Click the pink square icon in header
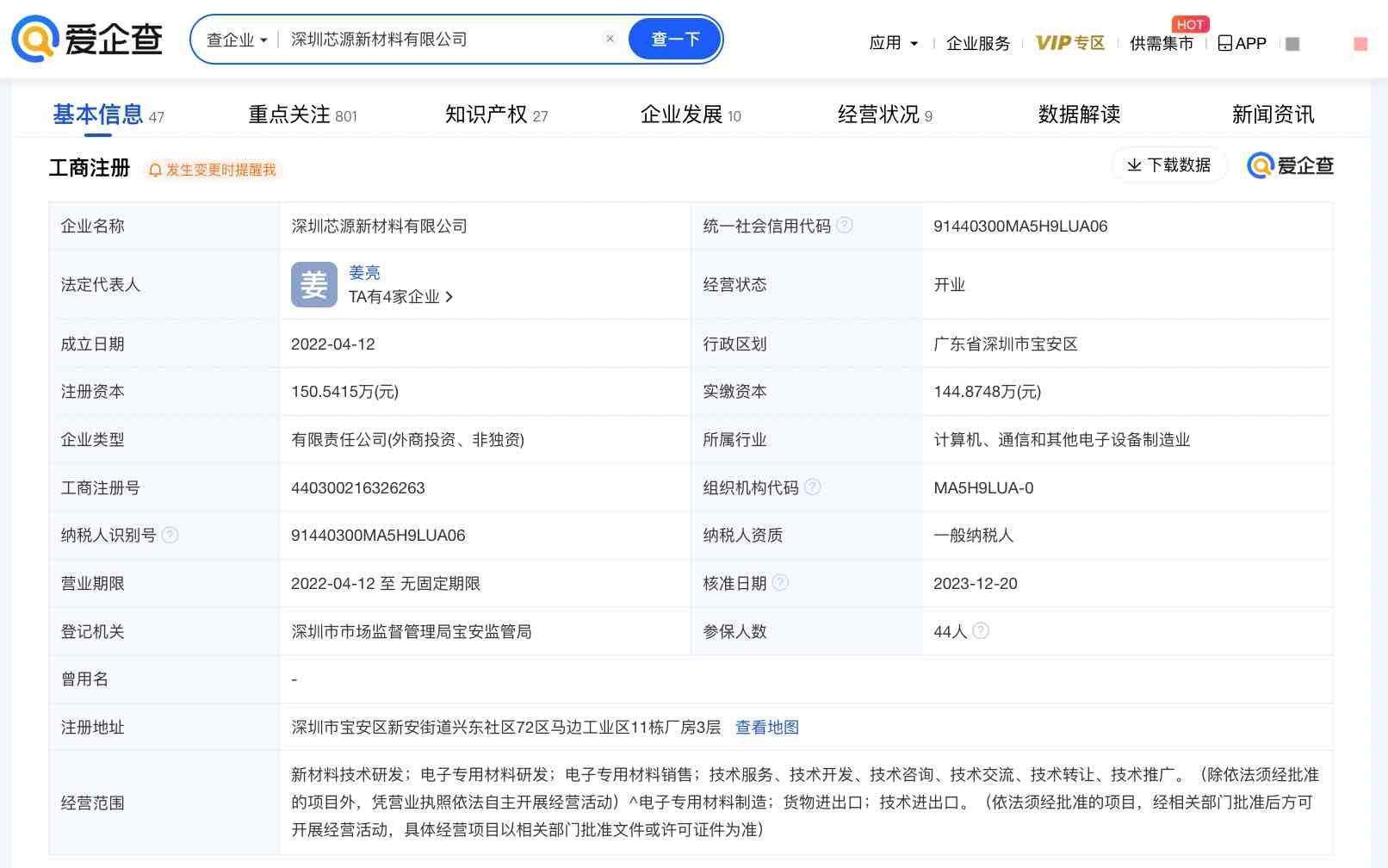This screenshot has height=868, width=1388. pyautogui.click(x=1360, y=44)
